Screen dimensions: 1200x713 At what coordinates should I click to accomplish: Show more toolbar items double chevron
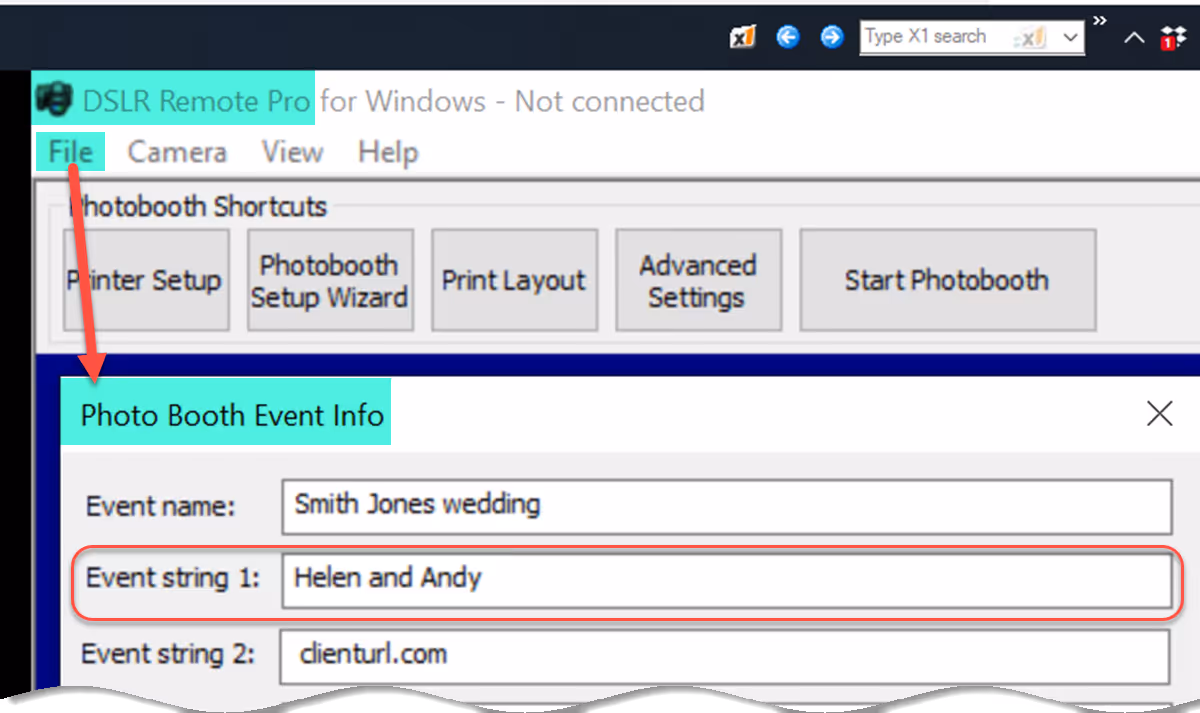point(1100,20)
